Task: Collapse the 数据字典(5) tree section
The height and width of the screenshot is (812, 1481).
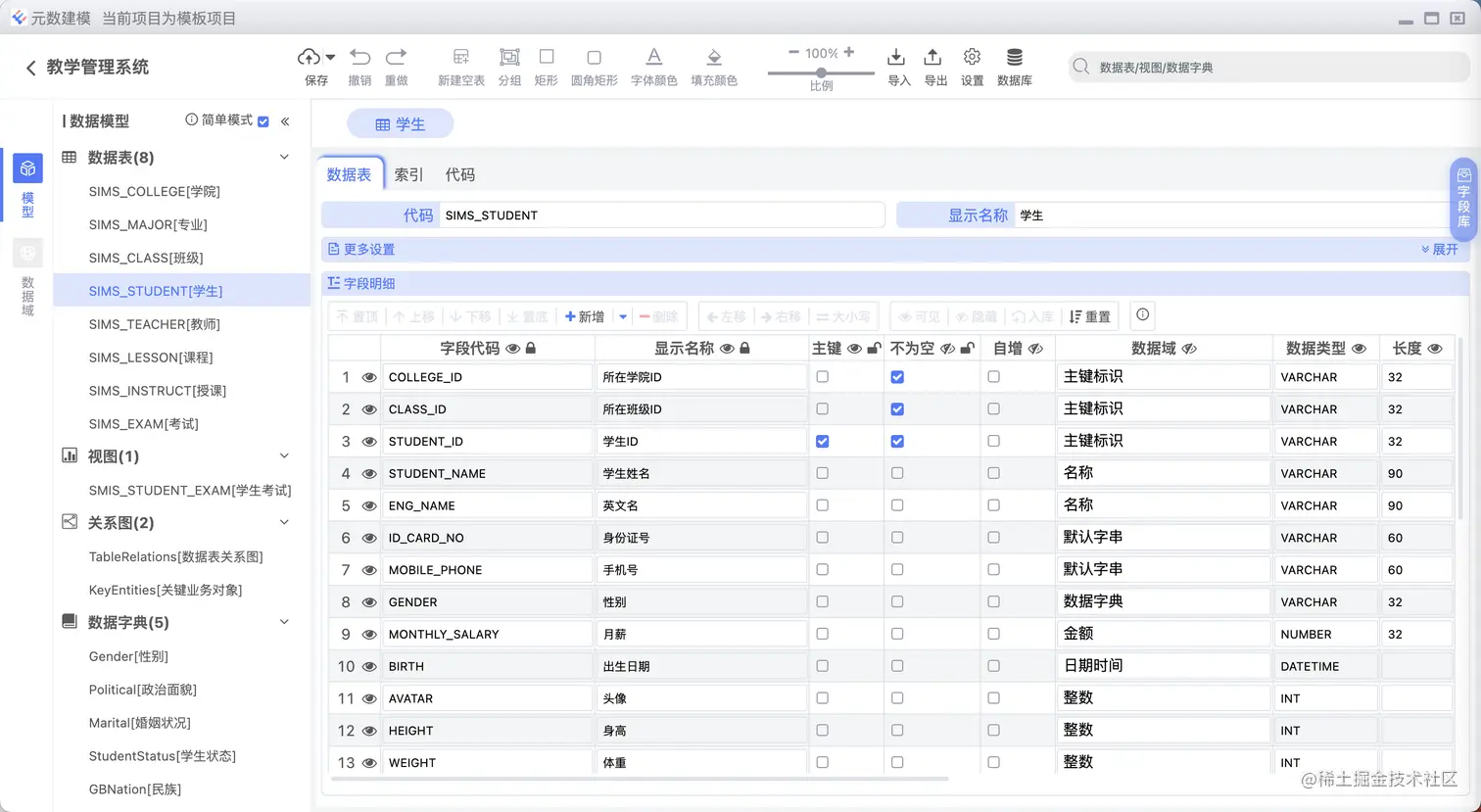Action: (285, 623)
